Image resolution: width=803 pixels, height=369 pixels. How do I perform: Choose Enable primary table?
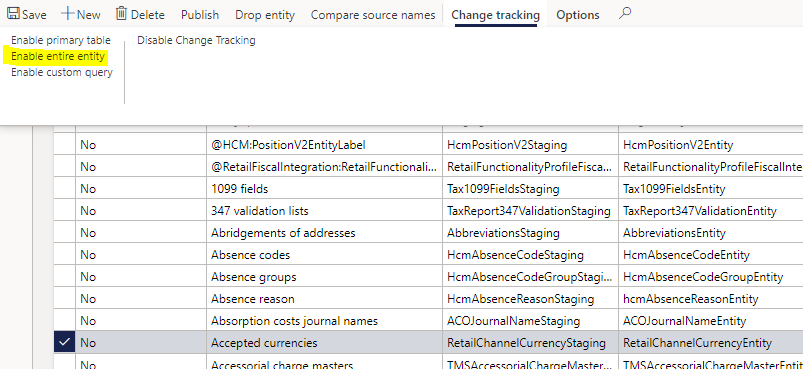coord(61,40)
